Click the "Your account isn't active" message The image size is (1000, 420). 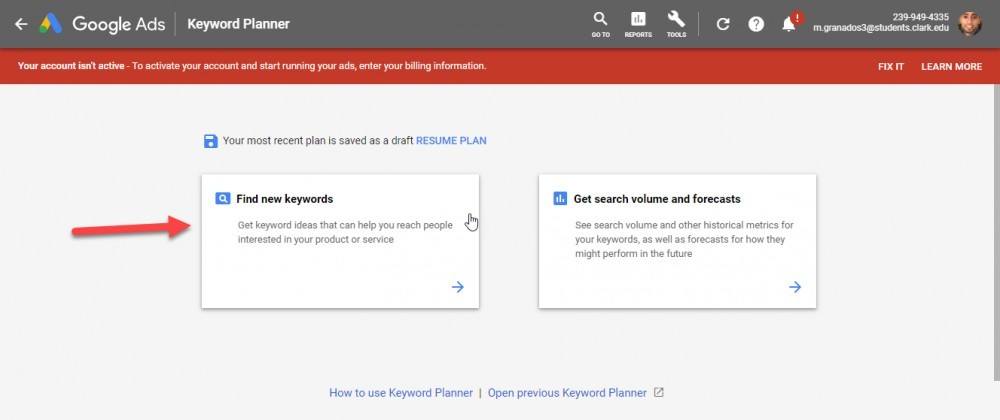252,66
